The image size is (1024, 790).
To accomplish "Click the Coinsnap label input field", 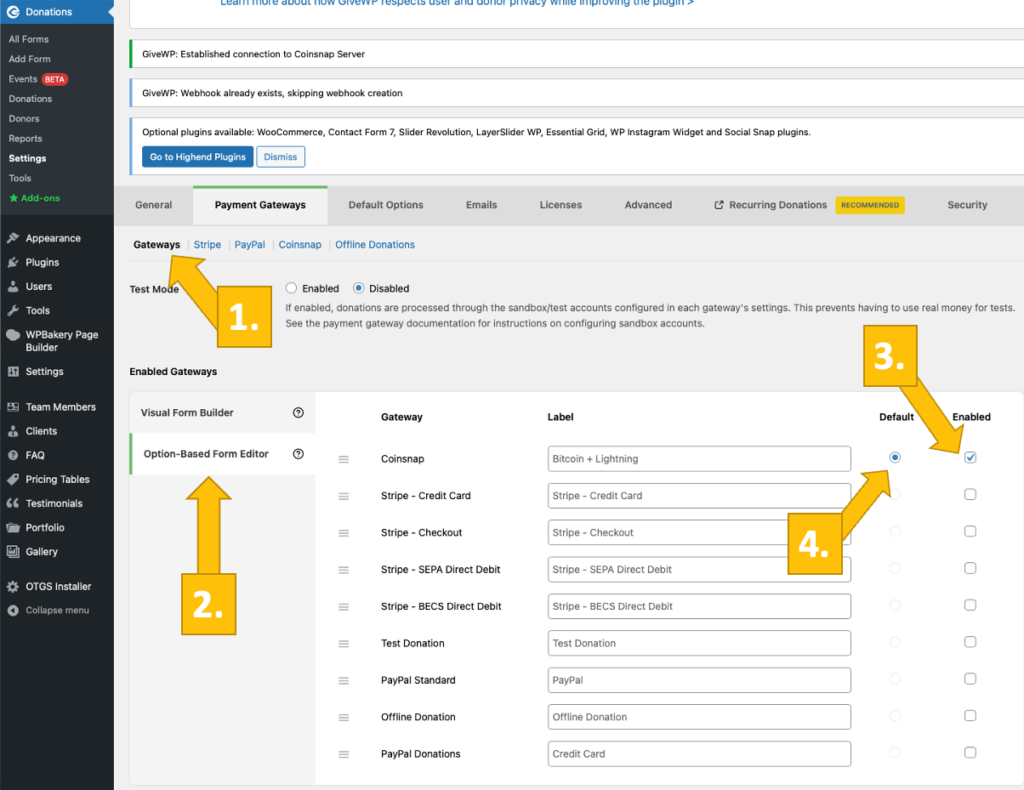I will pyautogui.click(x=699, y=459).
